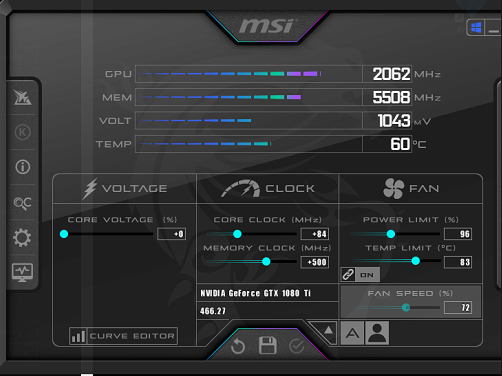Expand the upward triangle arrow near the fan panel
Image resolution: width=502 pixels, height=376 pixels.
328,330
